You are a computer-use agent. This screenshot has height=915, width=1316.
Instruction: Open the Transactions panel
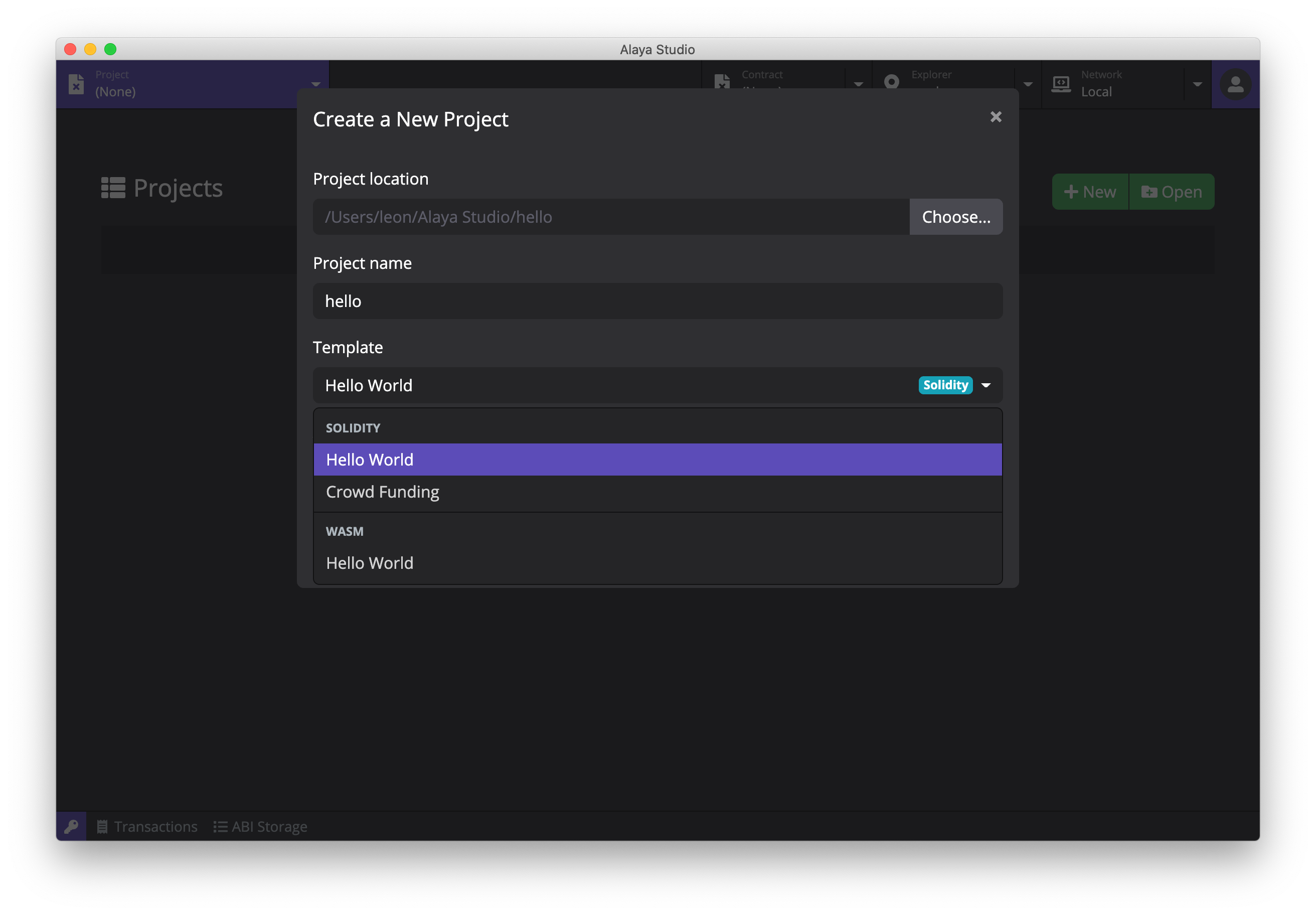click(147, 826)
